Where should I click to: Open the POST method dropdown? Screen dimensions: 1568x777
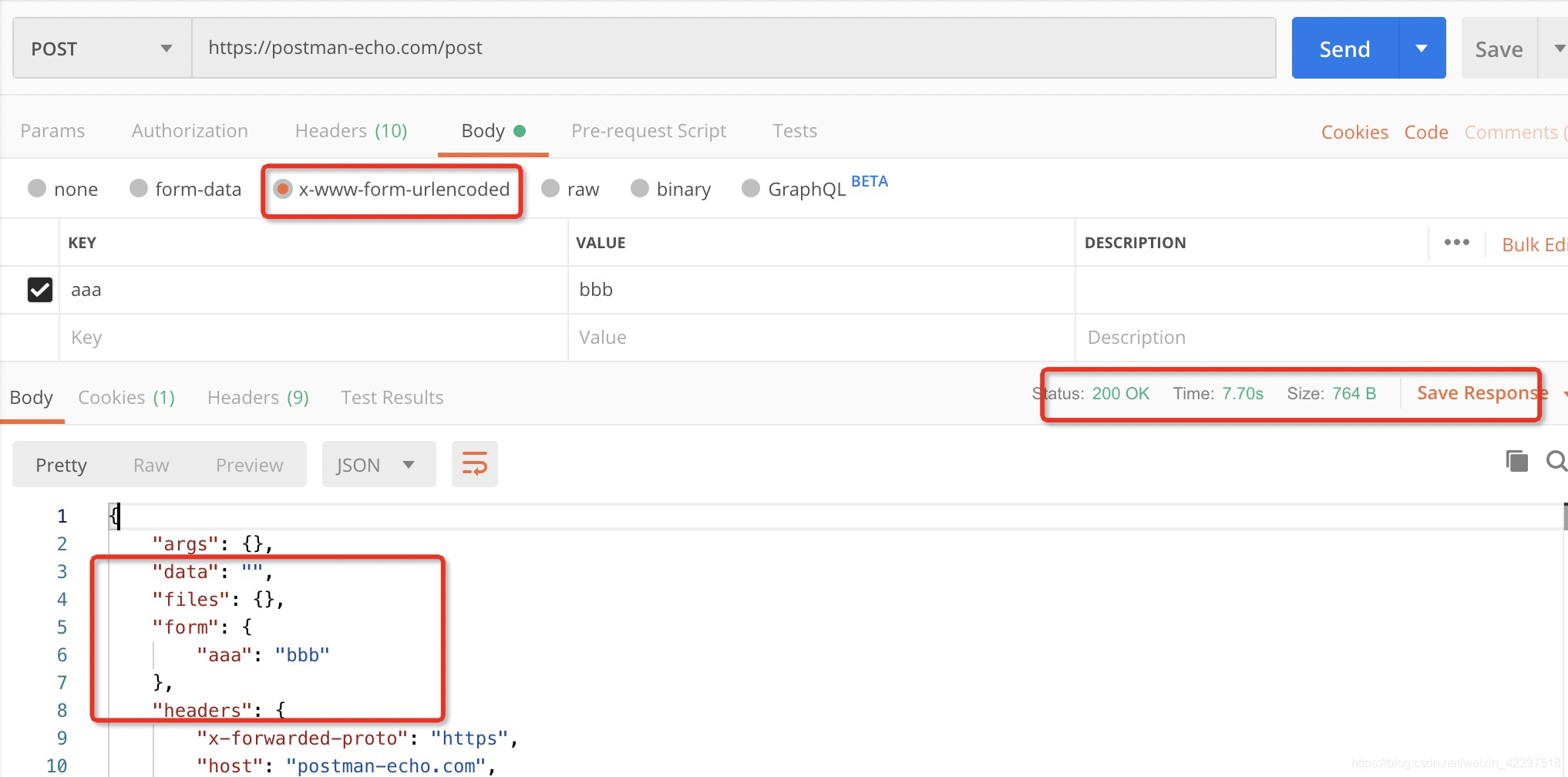click(102, 49)
